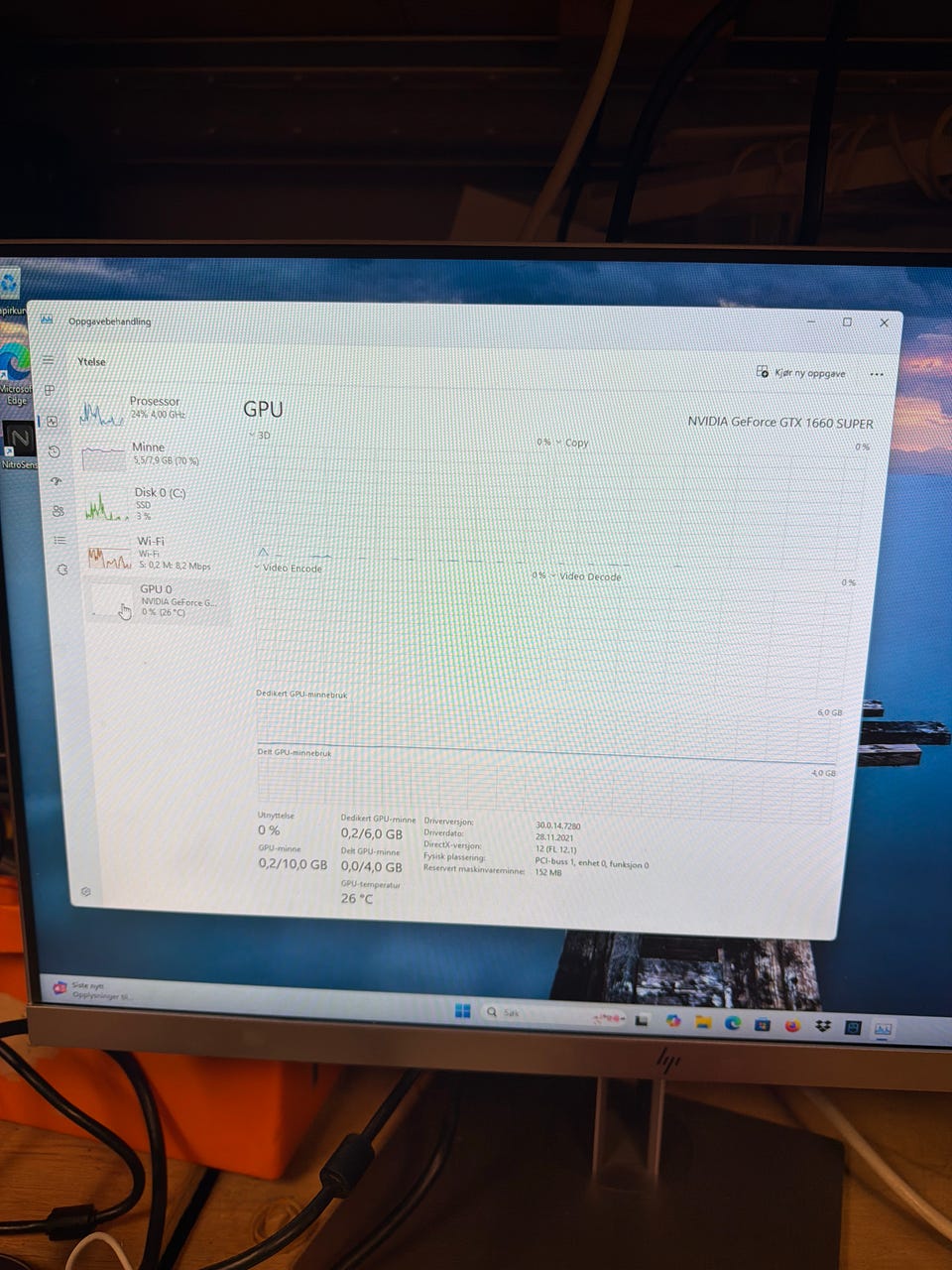Open Microsoft Edge from the taskbar
This screenshot has height=1270, width=952.
tap(732, 1022)
